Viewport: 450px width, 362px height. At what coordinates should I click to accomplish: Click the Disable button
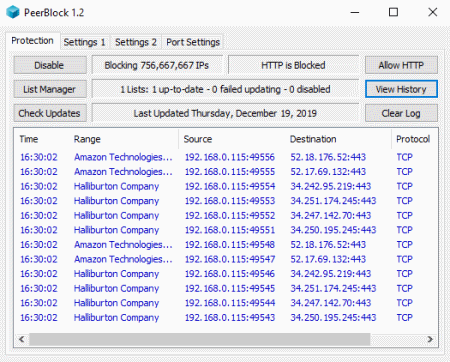[50, 65]
